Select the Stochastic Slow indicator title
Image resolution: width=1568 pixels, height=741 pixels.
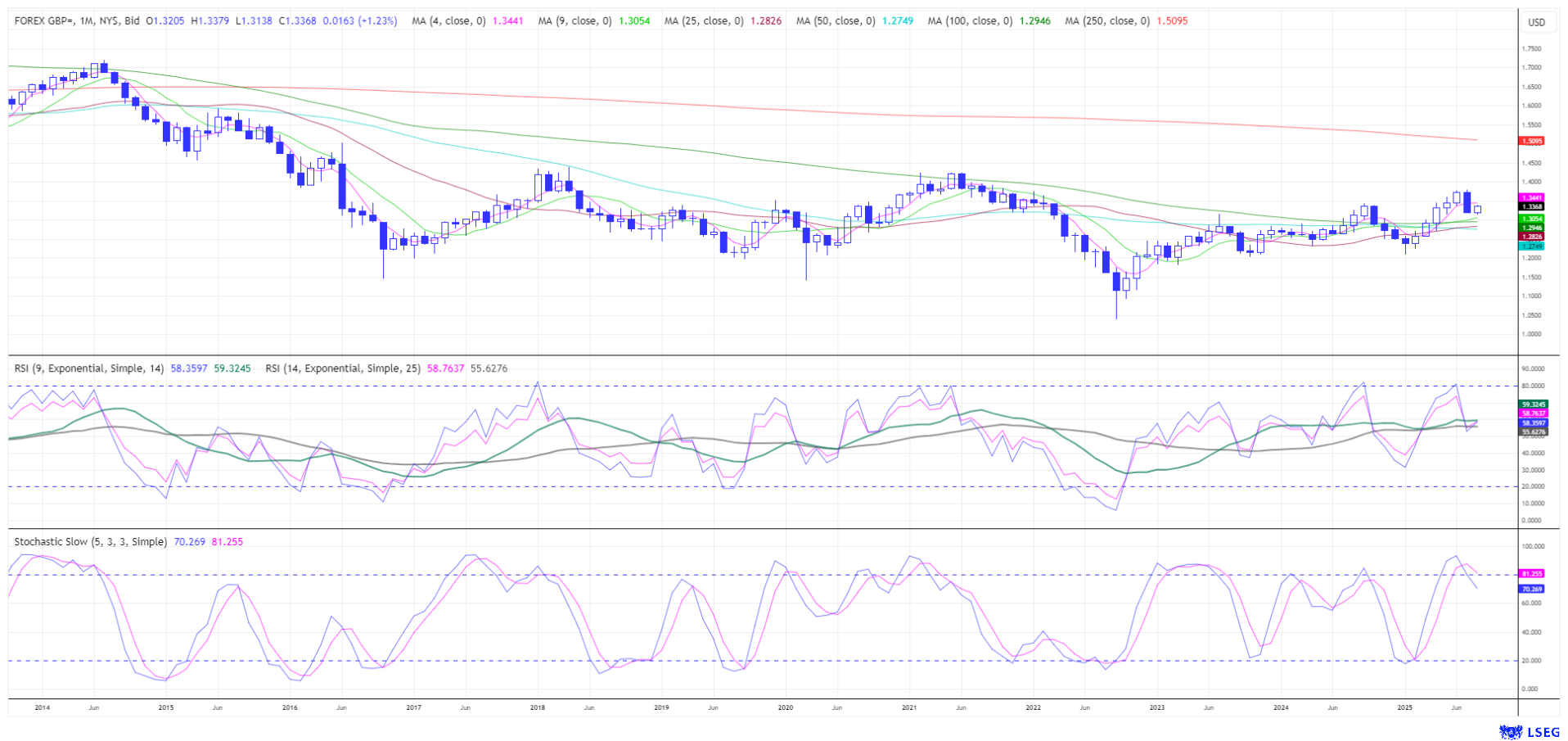pyautogui.click(x=90, y=542)
